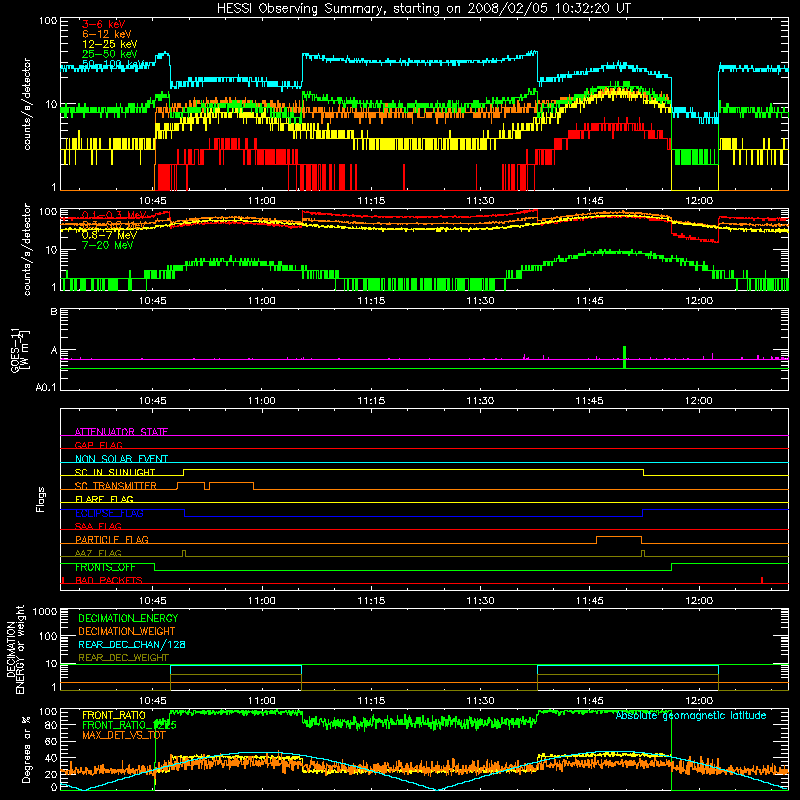Click the 'Flags' vertical axis title

(x=41, y=499)
